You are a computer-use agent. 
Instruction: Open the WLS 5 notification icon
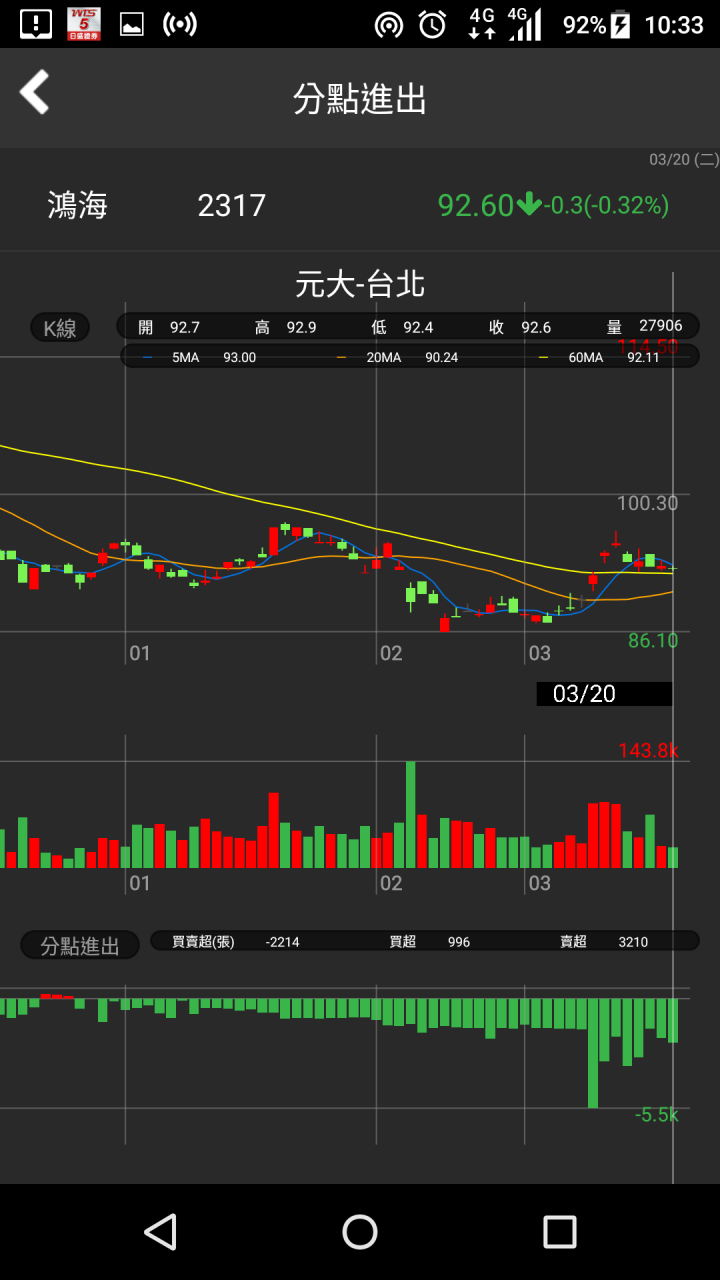(84, 24)
